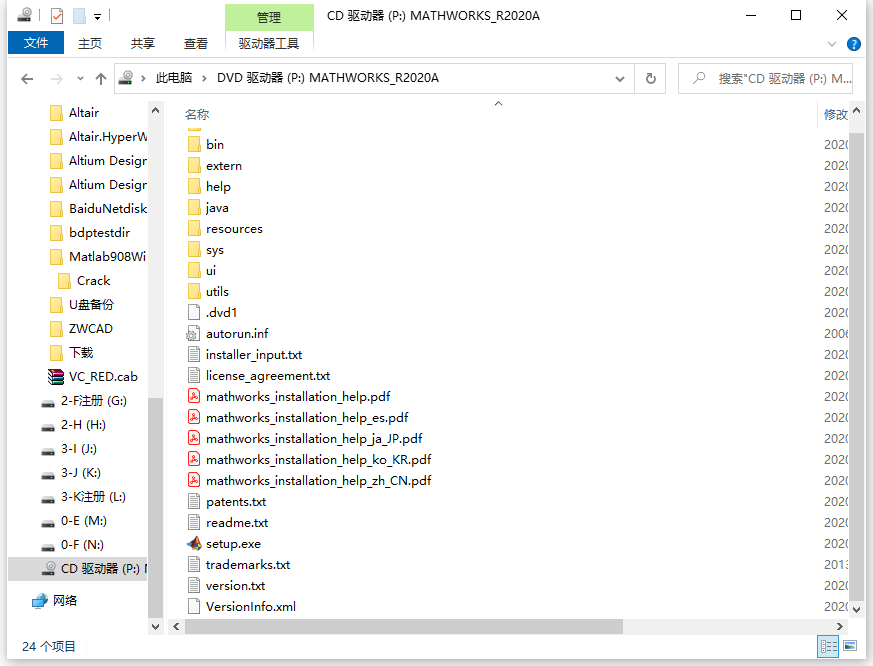Switch to details view layout
The image size is (873, 666).
point(828,647)
